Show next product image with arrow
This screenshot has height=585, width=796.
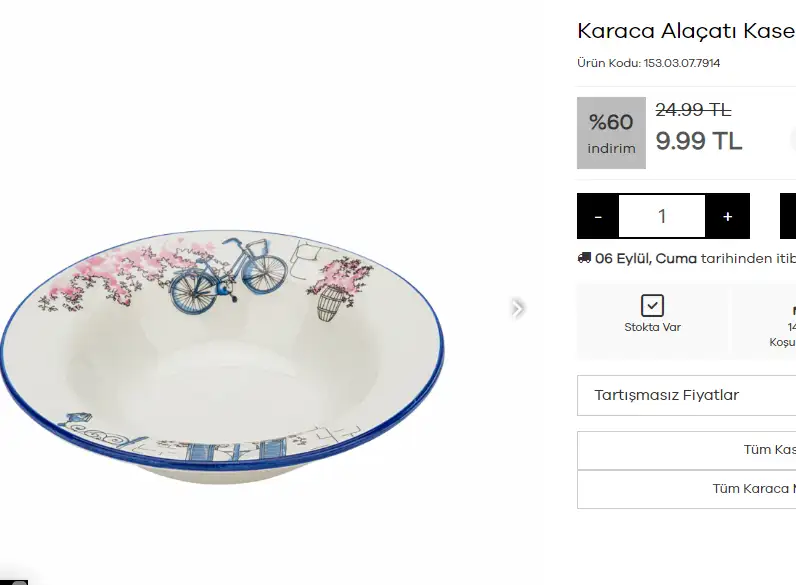[517, 308]
